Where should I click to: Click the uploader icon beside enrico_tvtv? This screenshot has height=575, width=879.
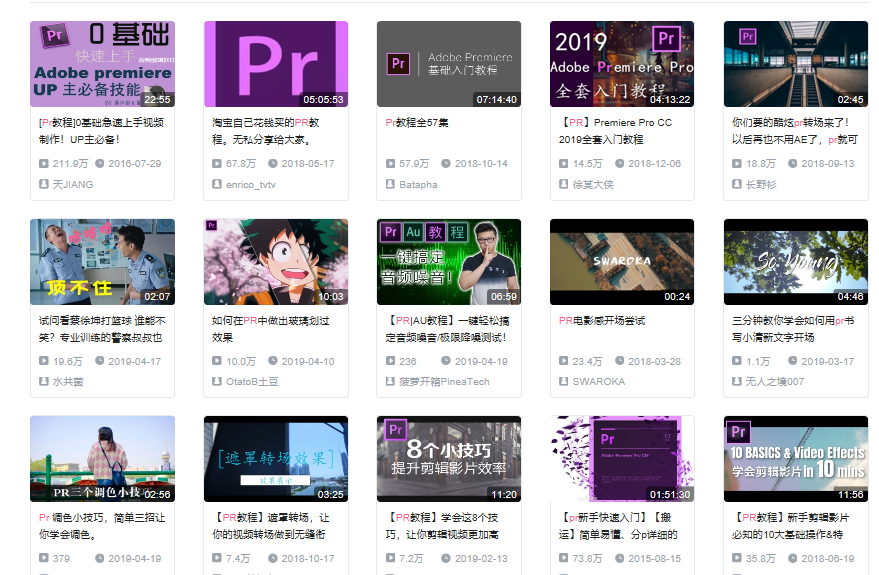pyautogui.click(x=217, y=184)
